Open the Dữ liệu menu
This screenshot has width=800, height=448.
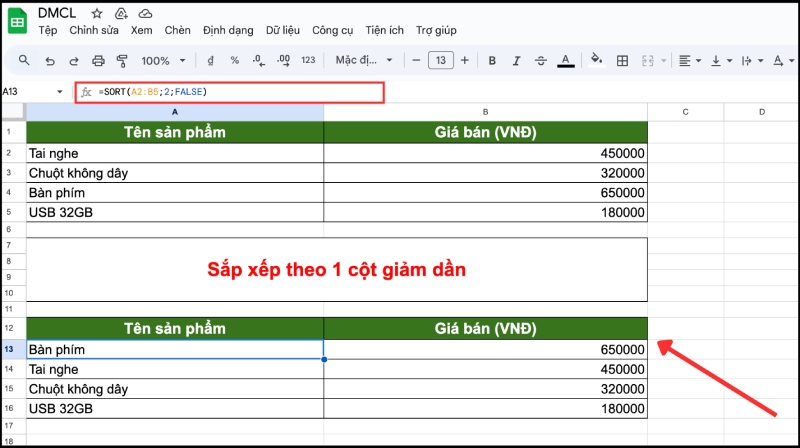click(283, 30)
